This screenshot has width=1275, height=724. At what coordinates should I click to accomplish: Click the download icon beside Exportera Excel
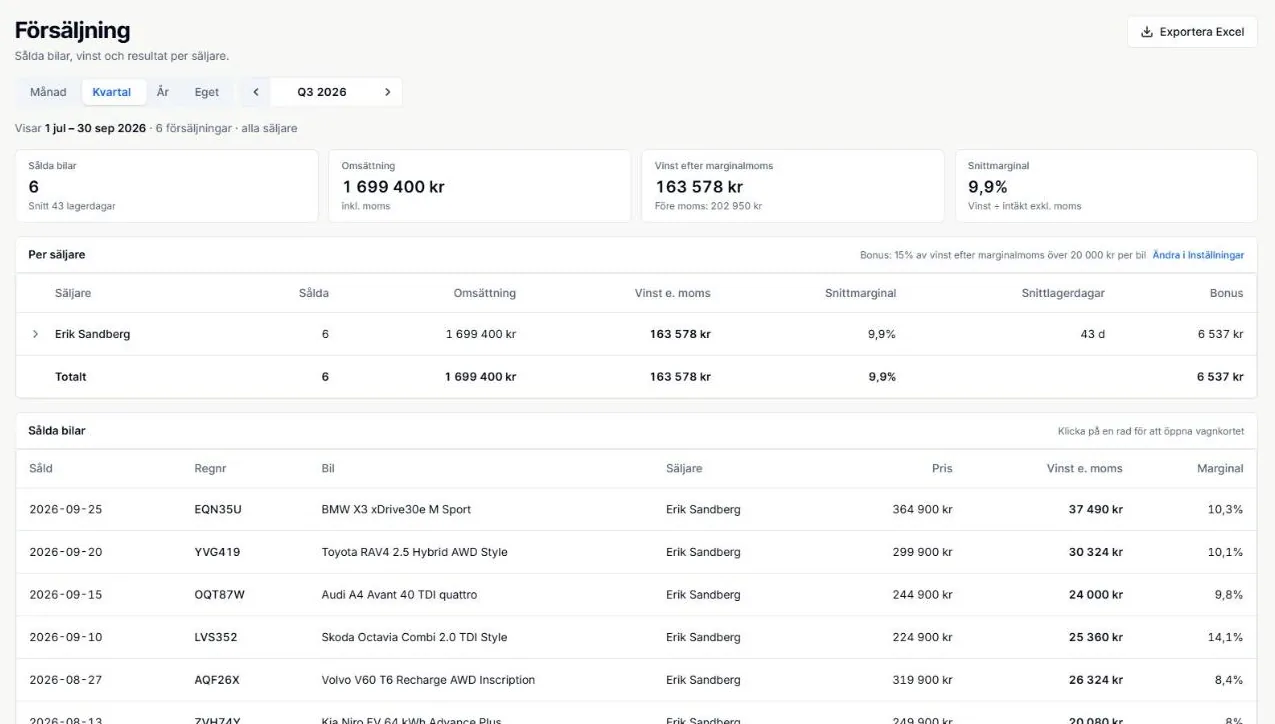(x=1147, y=32)
